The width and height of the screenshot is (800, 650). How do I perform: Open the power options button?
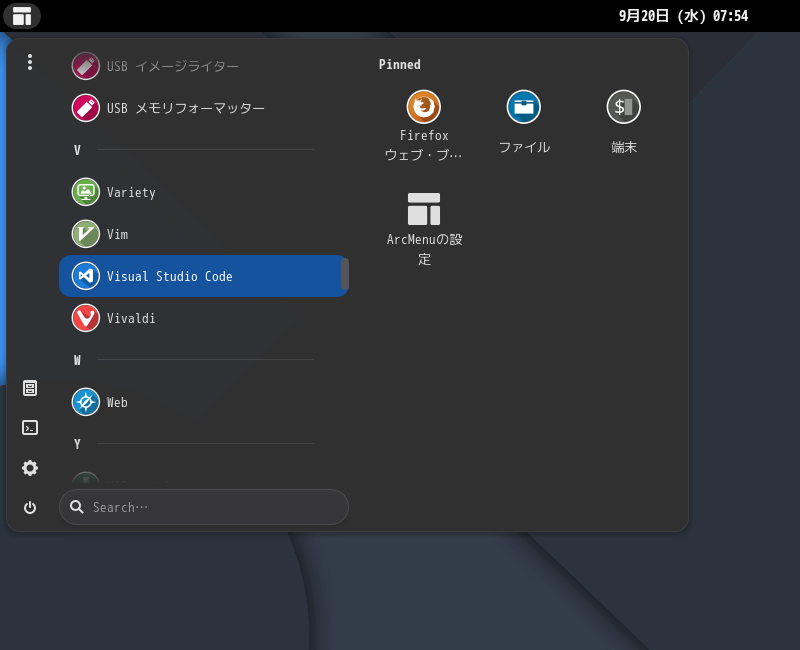click(30, 508)
